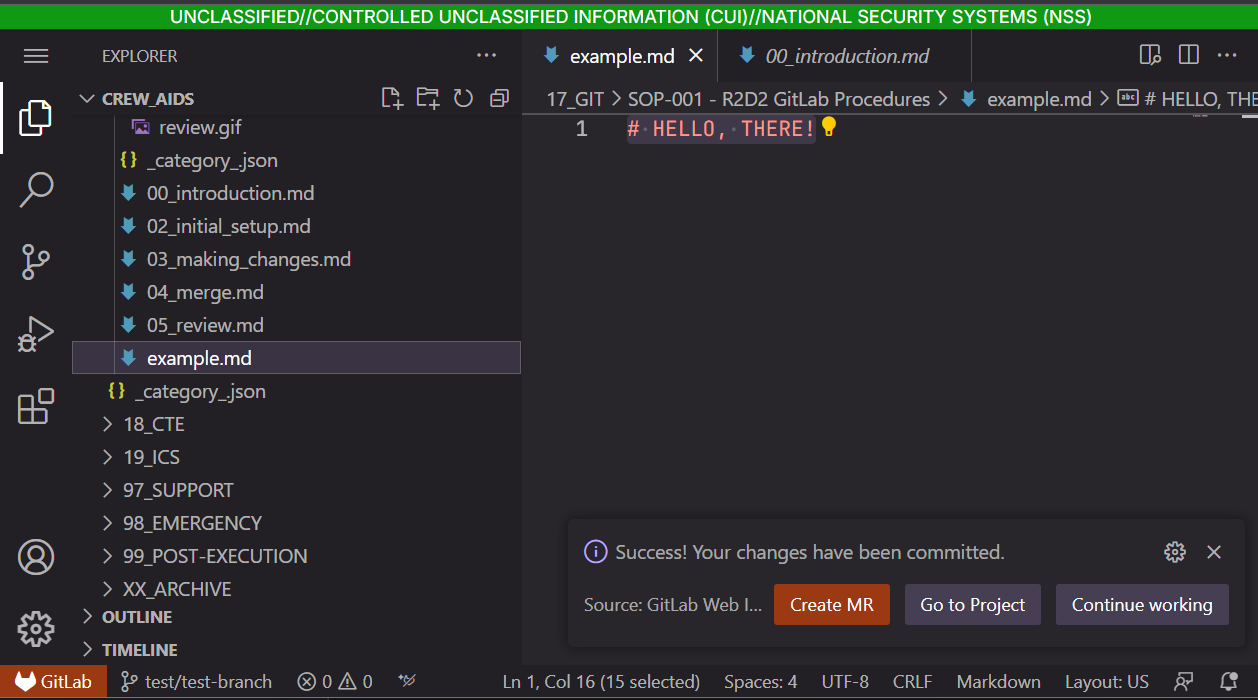Viewport: 1258px width, 700px height.
Task: Click Layout: US keyboard layout indicator
Action: click(x=1106, y=682)
